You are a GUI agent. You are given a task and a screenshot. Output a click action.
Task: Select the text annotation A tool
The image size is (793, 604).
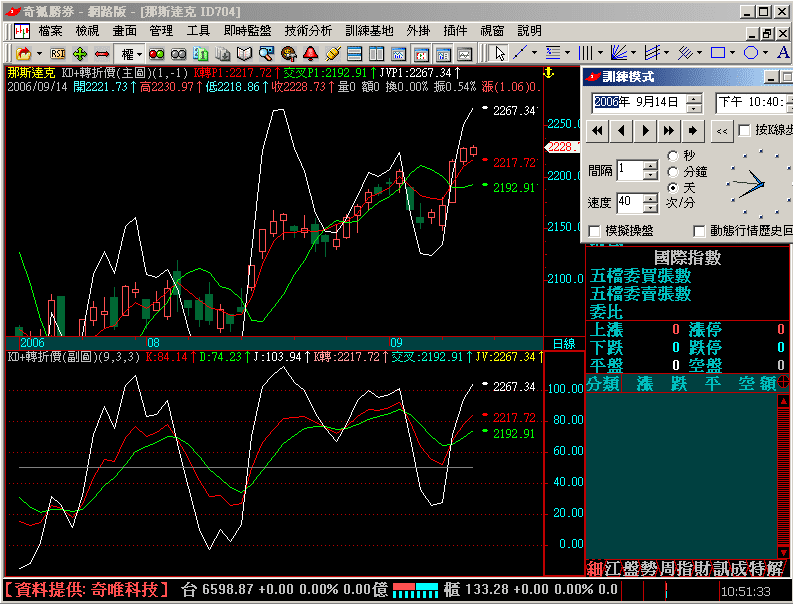click(783, 53)
